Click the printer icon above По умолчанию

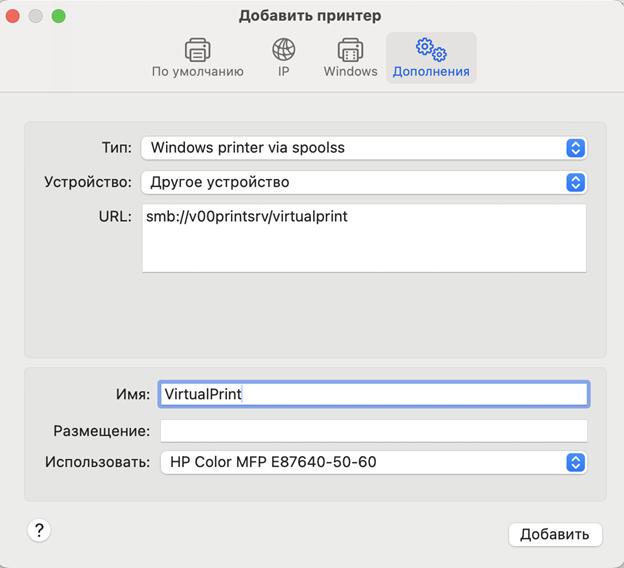click(197, 49)
